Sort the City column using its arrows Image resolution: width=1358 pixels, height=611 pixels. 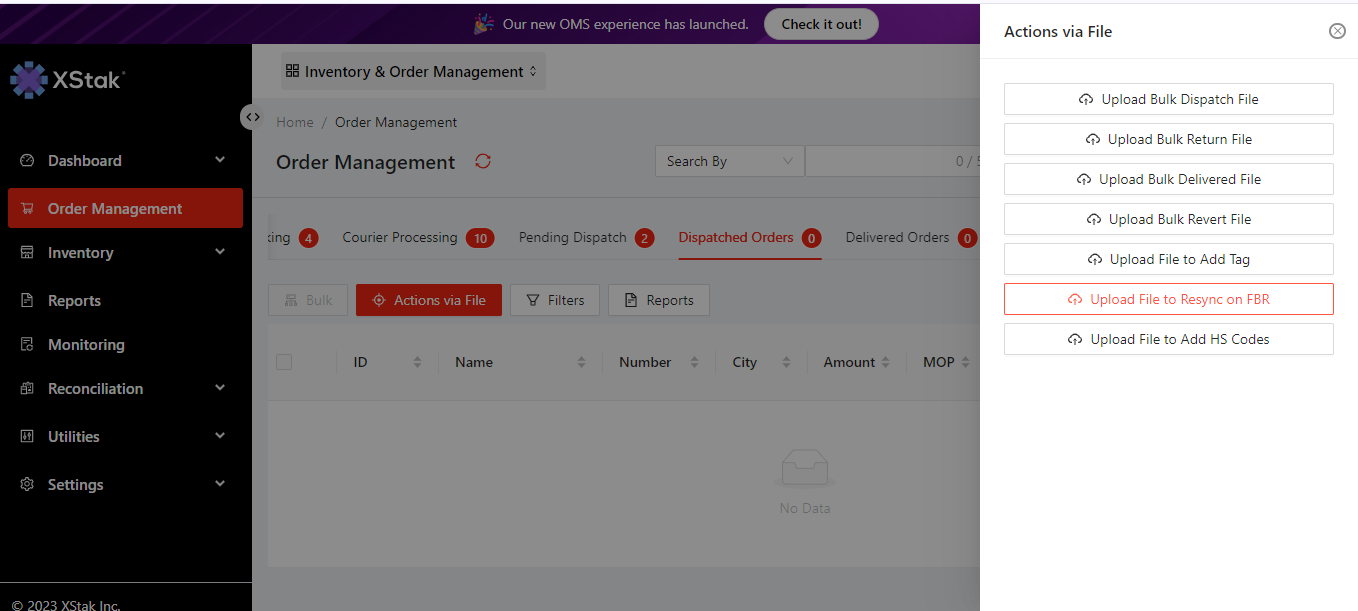786,362
